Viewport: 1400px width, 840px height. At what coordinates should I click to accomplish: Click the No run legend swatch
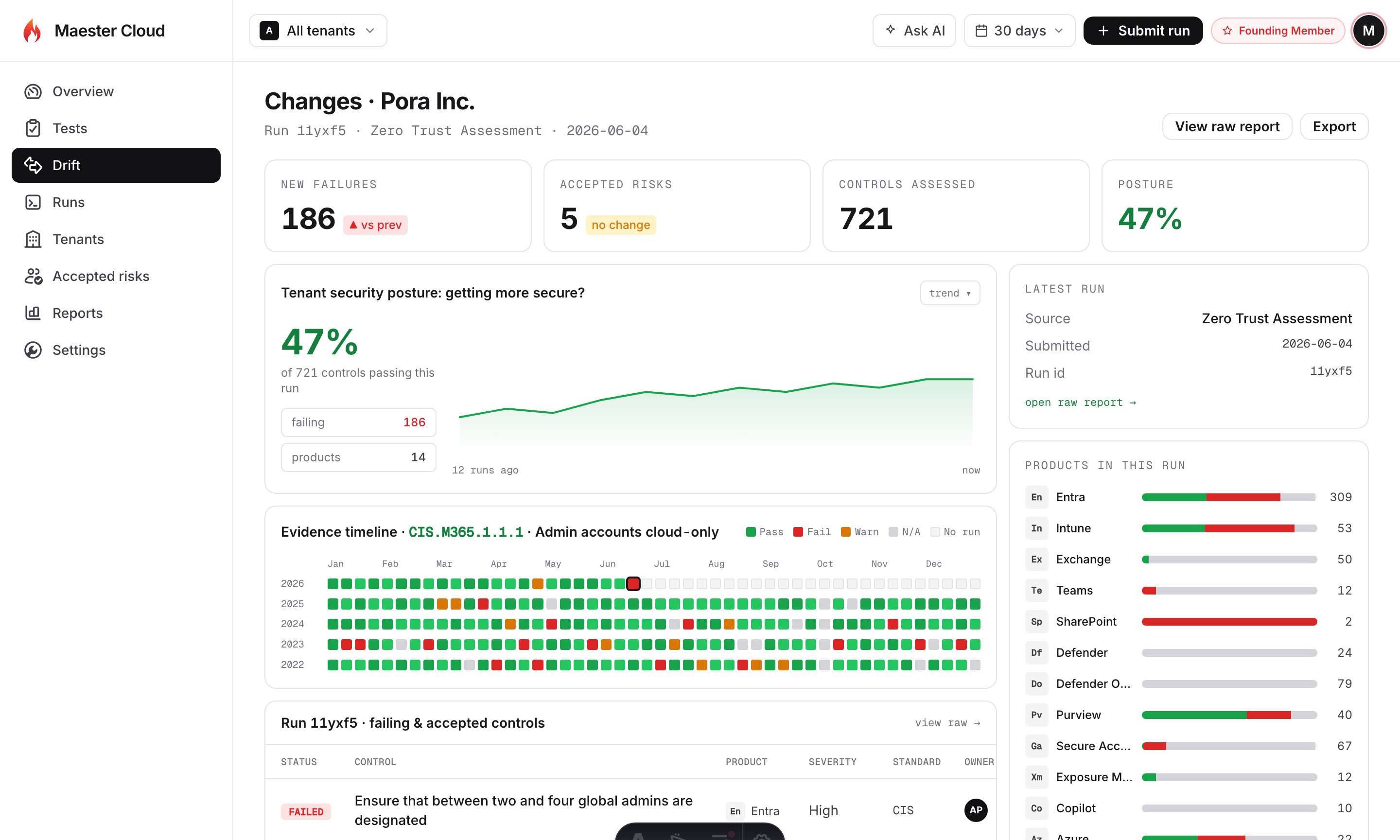point(935,531)
